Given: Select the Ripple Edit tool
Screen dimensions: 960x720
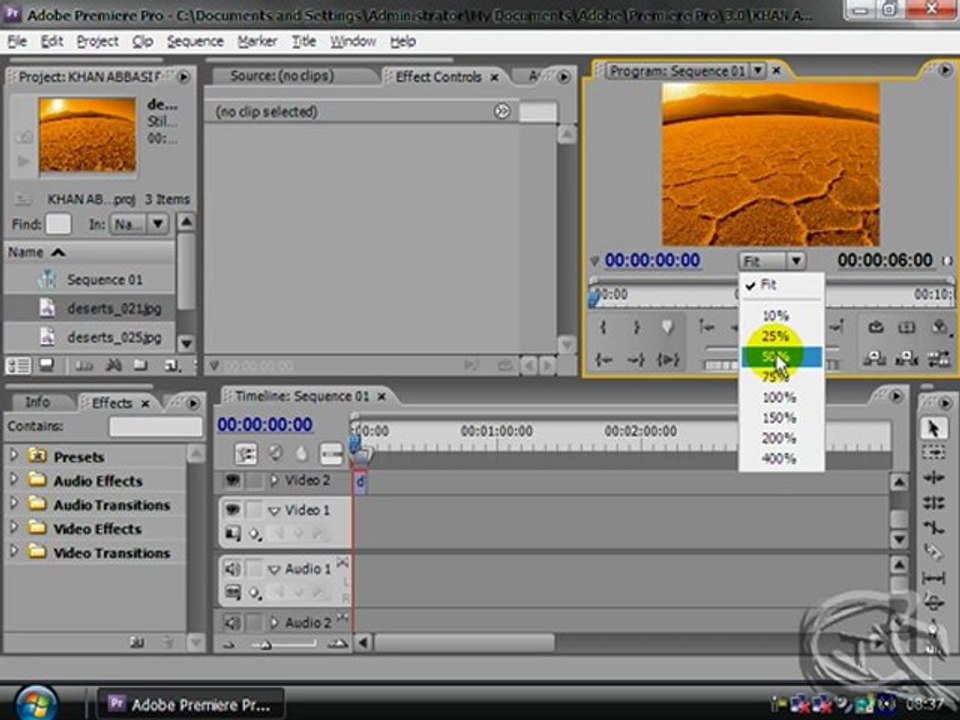Looking at the screenshot, I should (x=933, y=478).
